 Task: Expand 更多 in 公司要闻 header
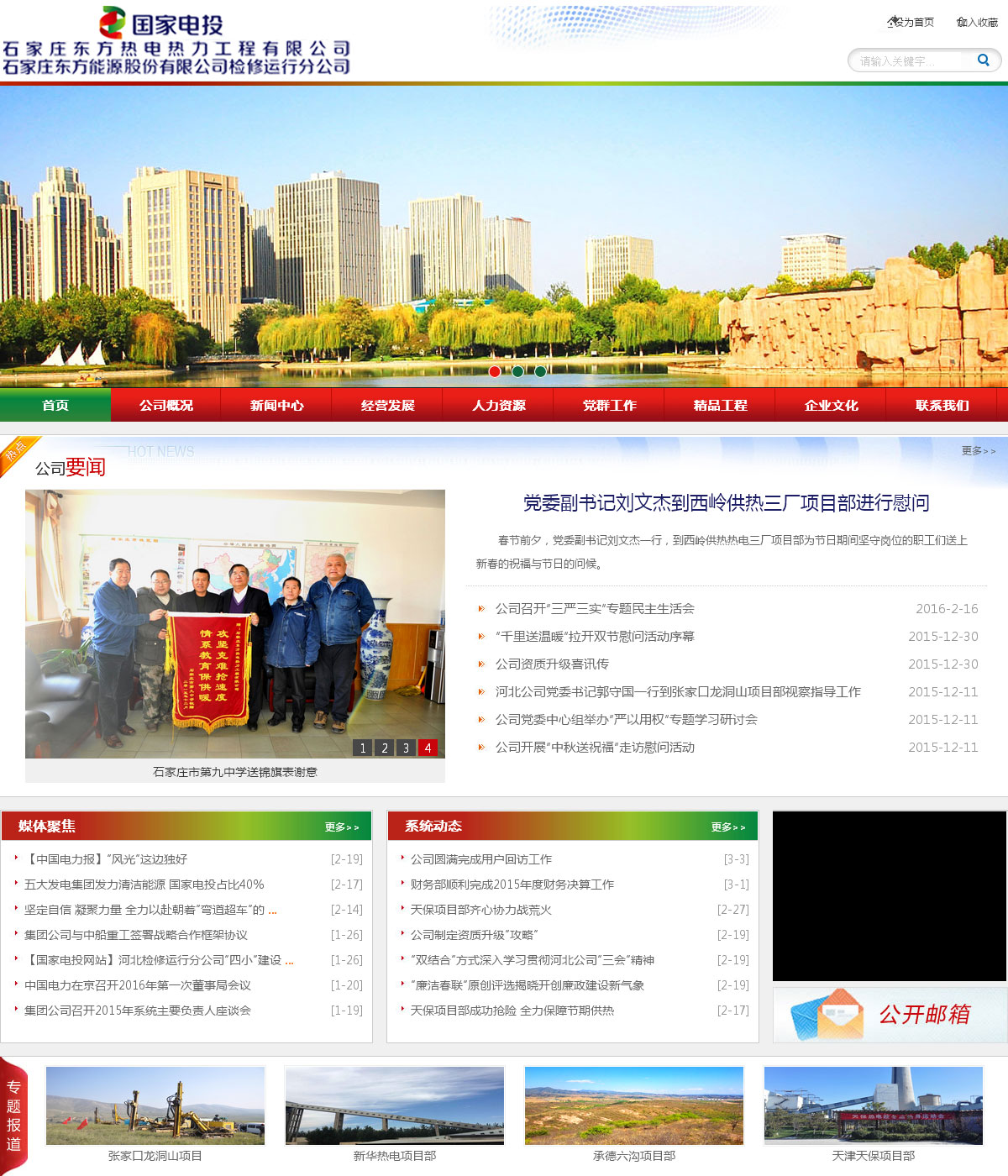(978, 451)
